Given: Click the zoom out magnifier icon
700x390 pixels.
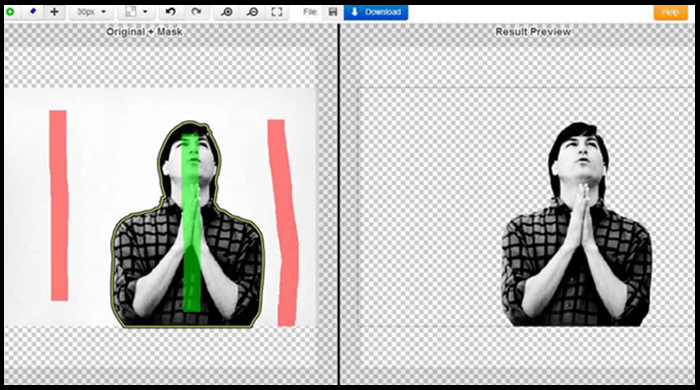Looking at the screenshot, I should (x=252, y=12).
